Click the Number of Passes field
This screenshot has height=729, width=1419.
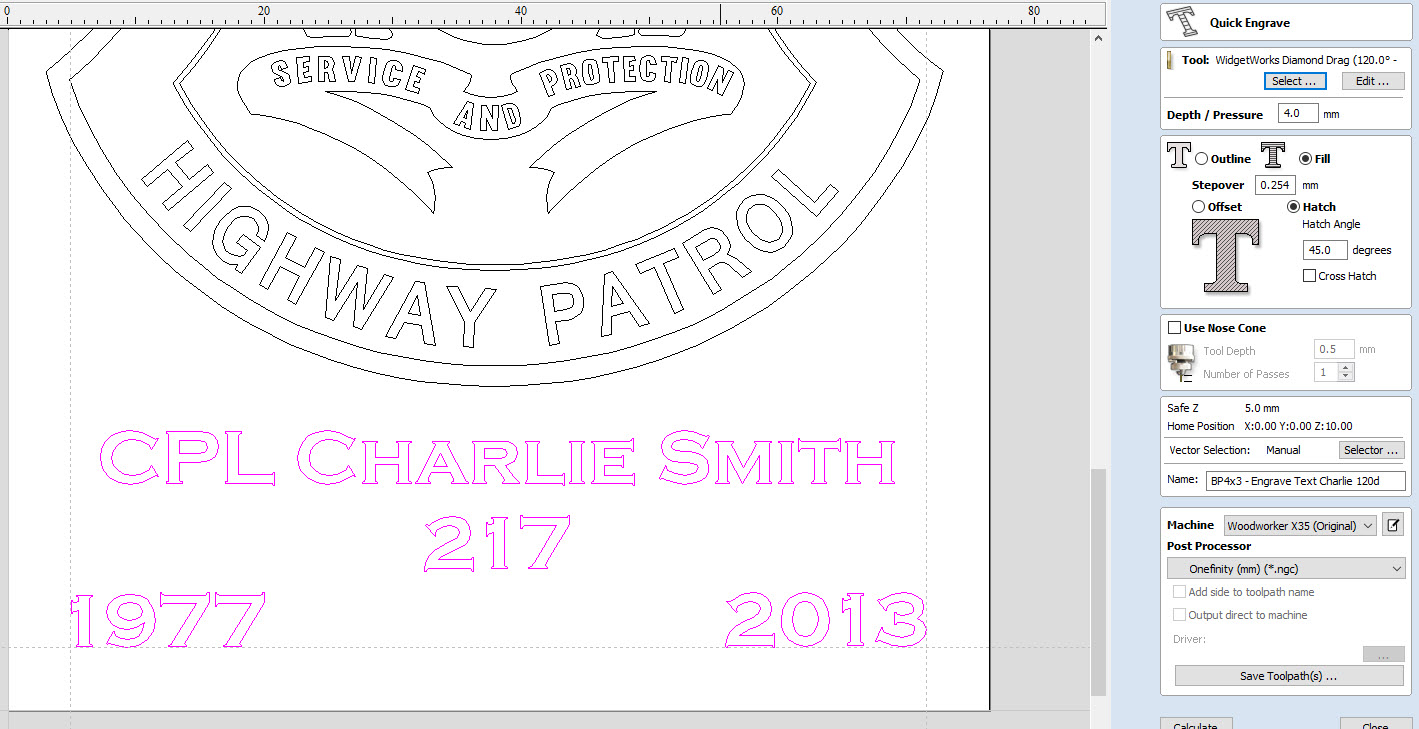click(1326, 372)
